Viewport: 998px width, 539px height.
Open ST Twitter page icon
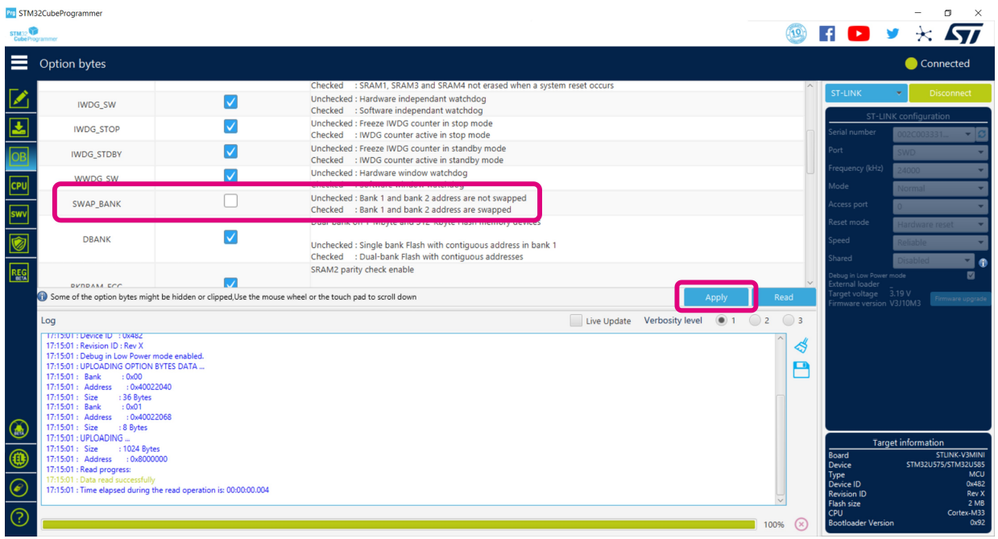coord(892,34)
